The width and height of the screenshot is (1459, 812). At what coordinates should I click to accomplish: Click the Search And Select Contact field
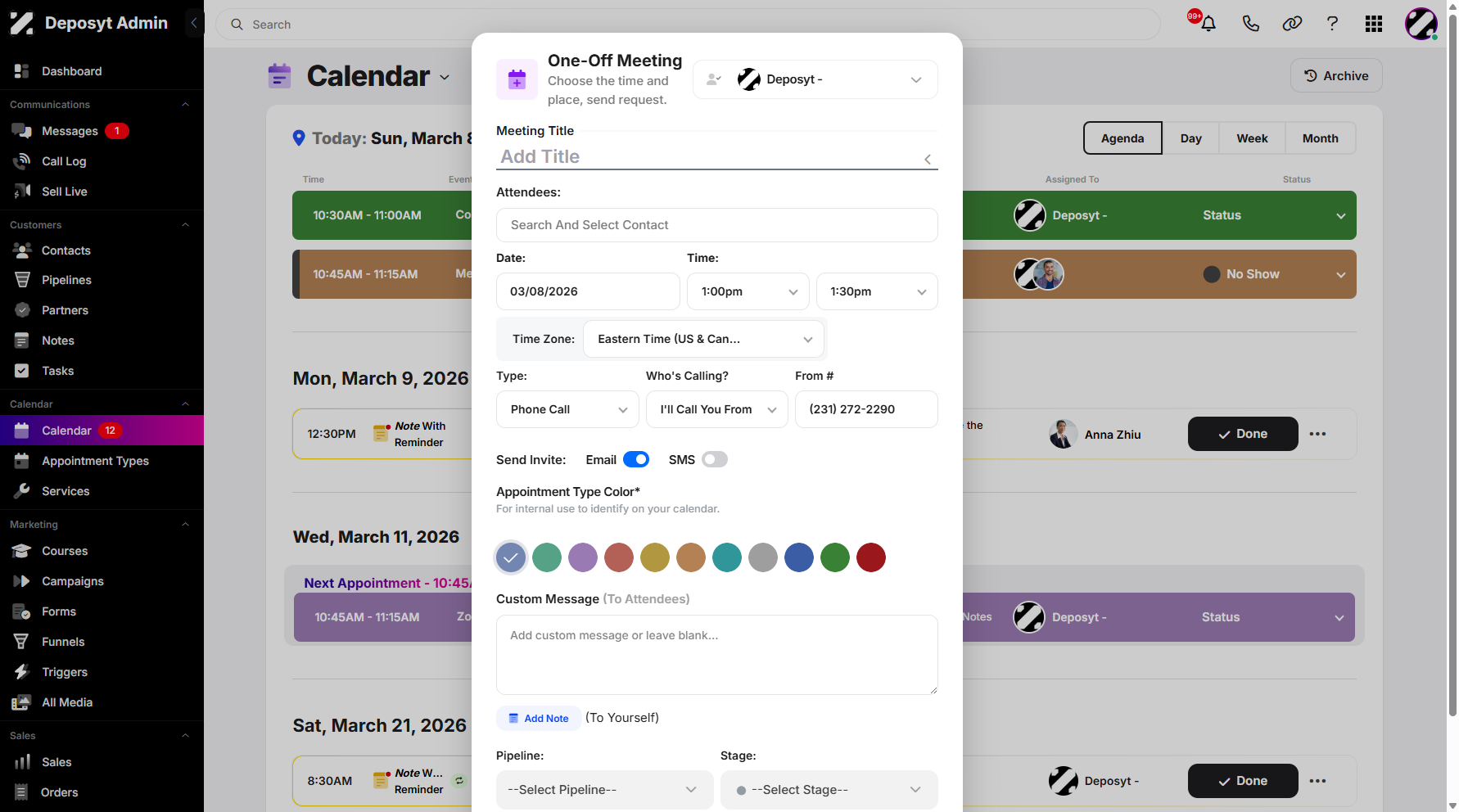[716, 225]
